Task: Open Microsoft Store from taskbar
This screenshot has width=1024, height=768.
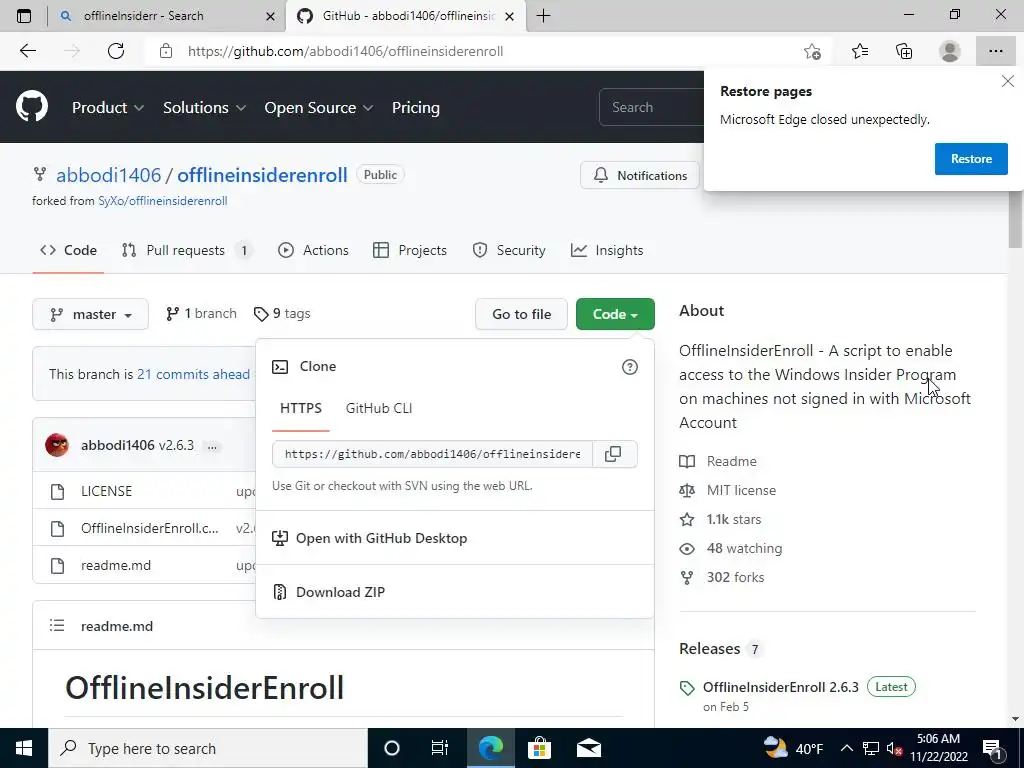Action: pos(539,748)
